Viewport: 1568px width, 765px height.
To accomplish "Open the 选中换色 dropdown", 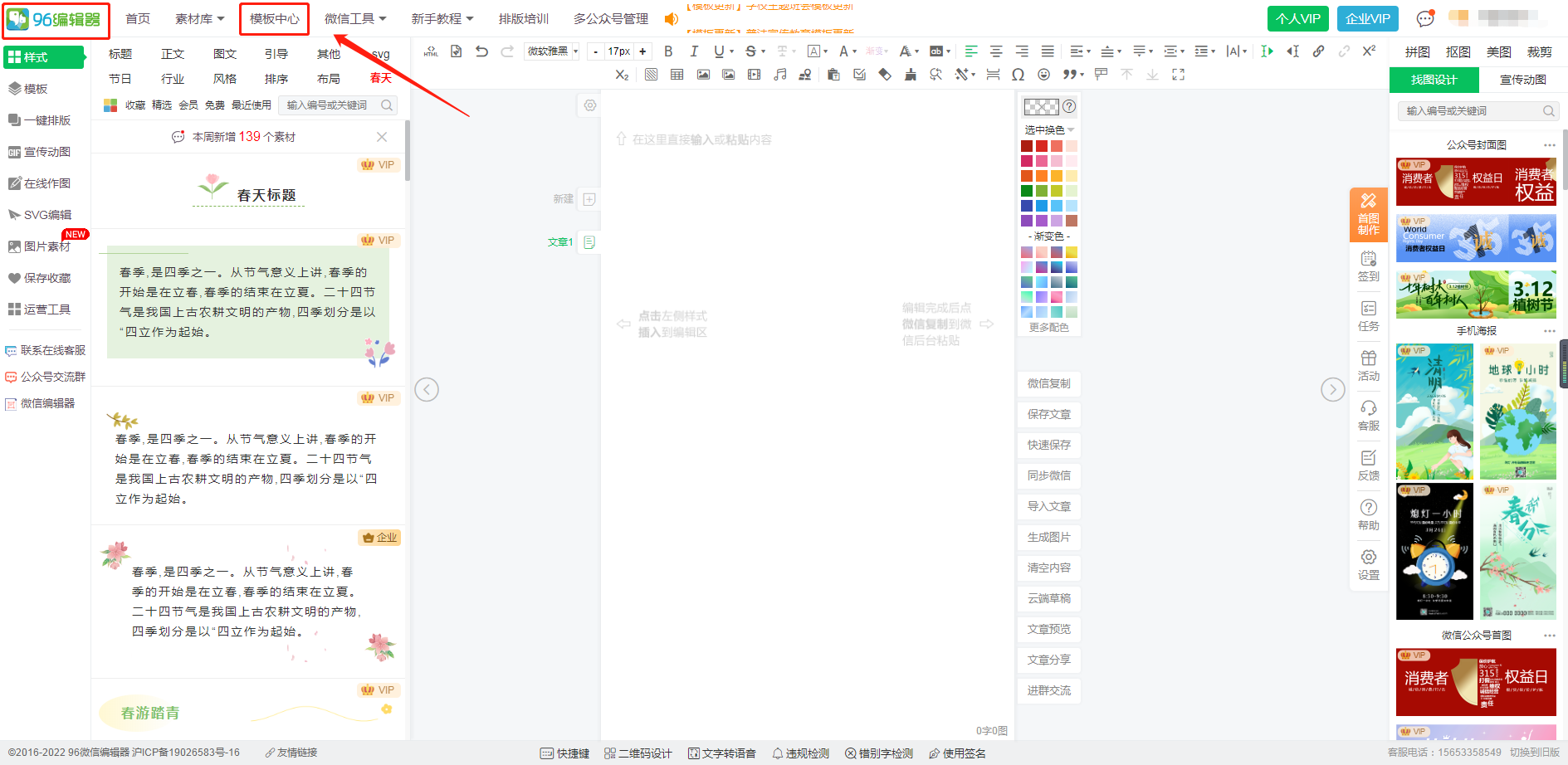I will pyautogui.click(x=1049, y=130).
